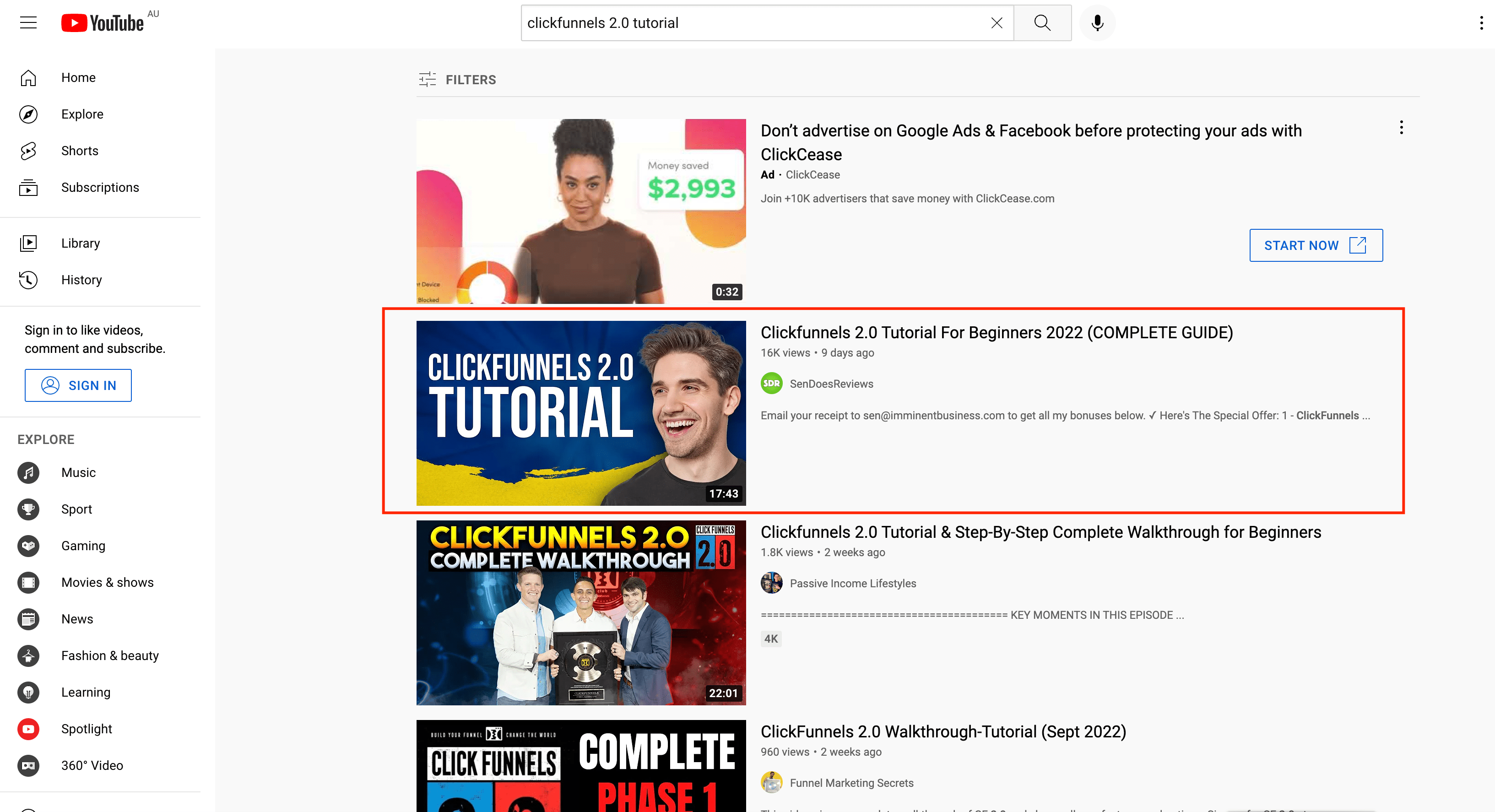The image size is (1495, 812).
Task: Click the FILTERS sliders icon
Action: pos(427,79)
